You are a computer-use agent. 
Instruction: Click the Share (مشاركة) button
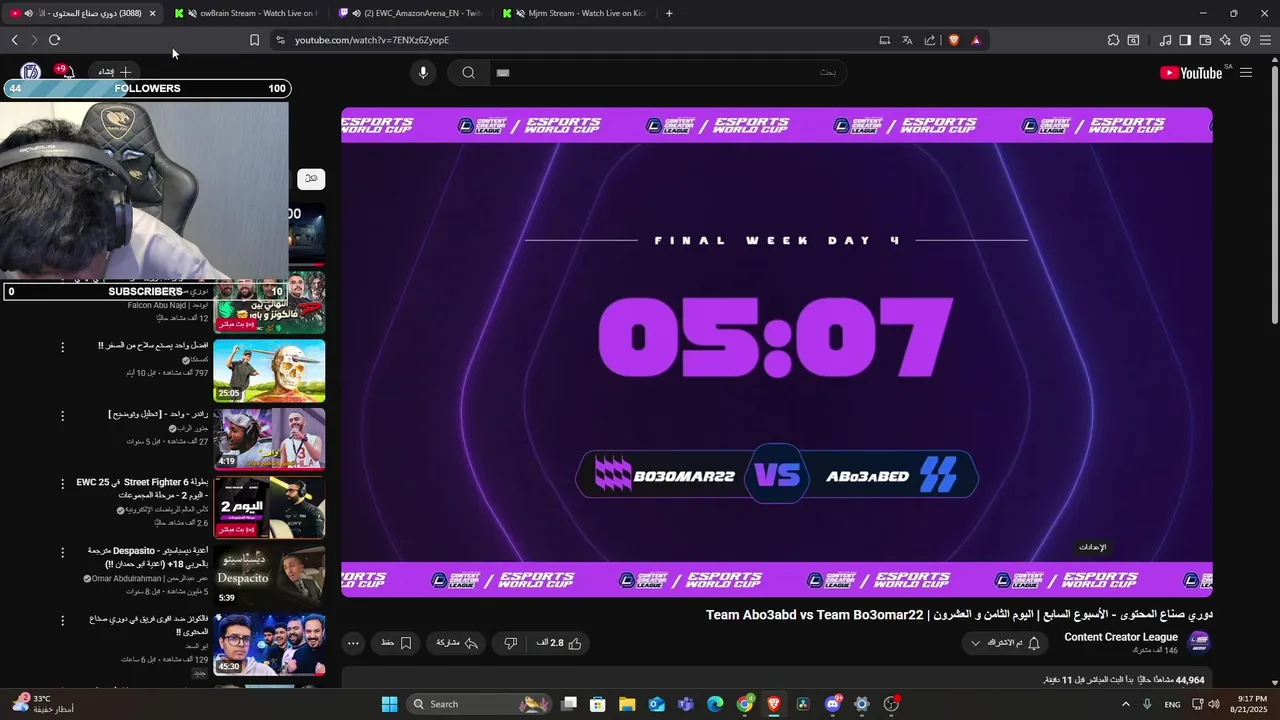point(457,643)
